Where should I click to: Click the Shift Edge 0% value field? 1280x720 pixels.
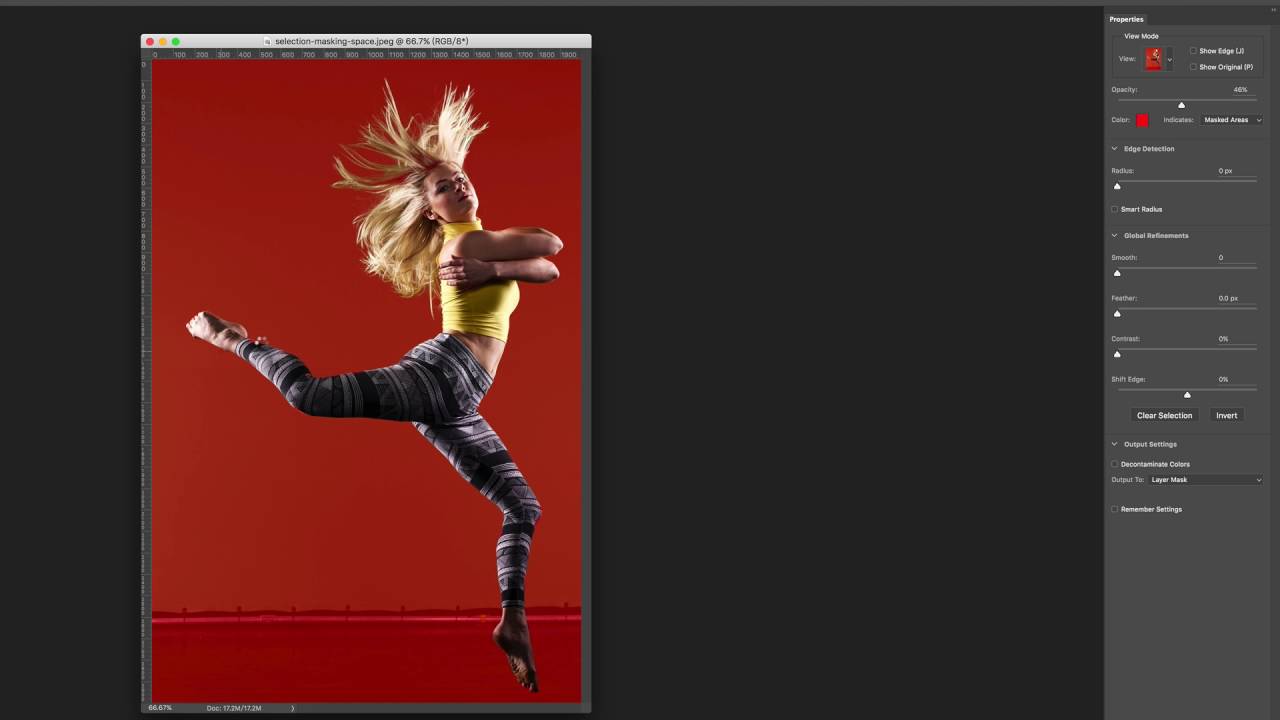pos(1235,380)
